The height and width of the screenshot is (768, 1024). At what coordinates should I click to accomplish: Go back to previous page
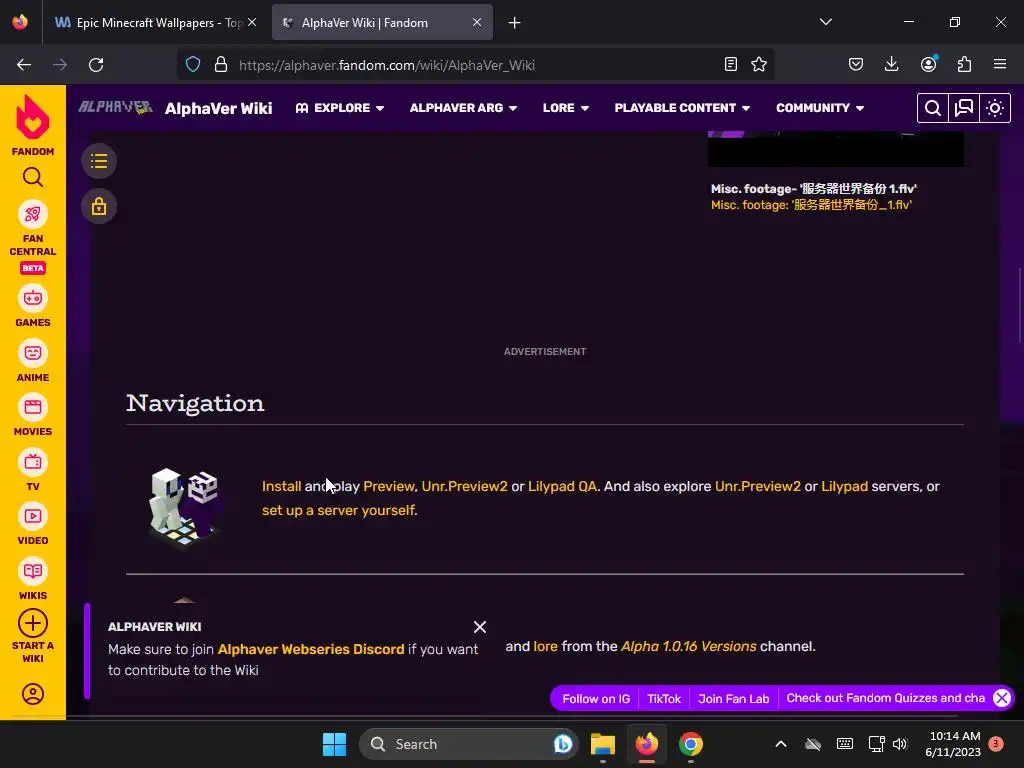coord(24,65)
